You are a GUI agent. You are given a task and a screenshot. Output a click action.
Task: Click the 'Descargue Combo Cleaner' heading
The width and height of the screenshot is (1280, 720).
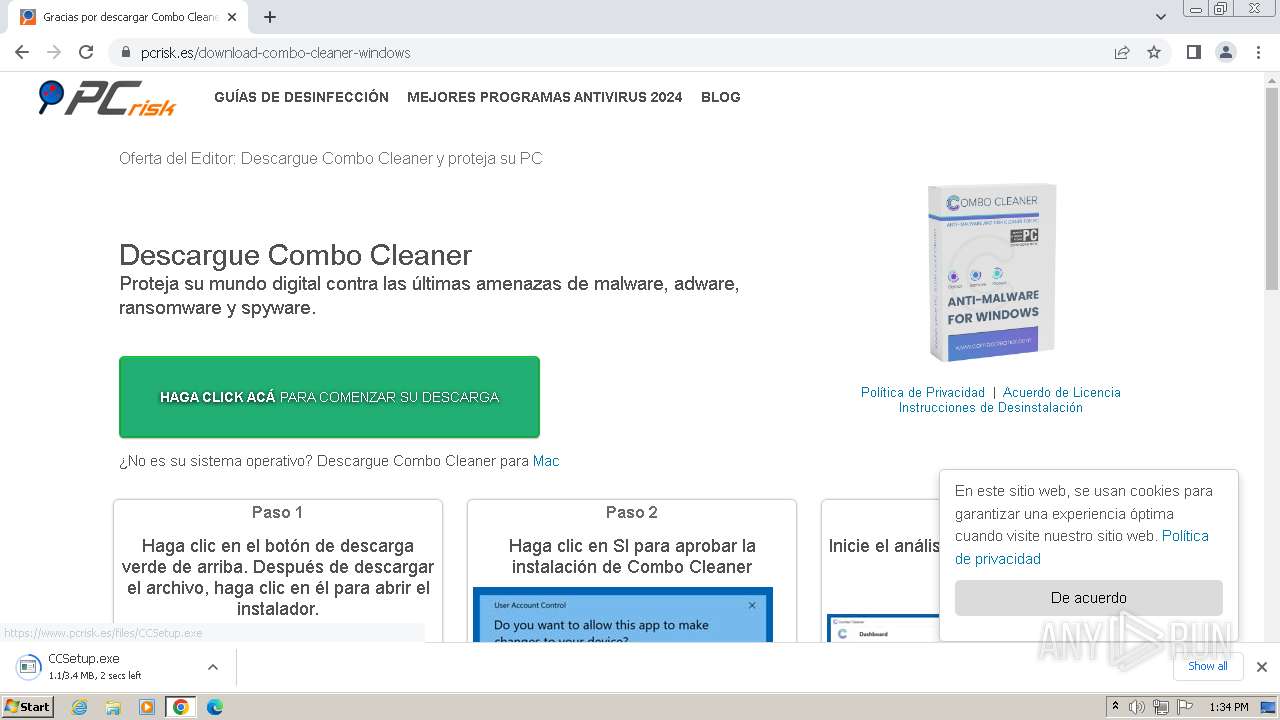[x=295, y=255]
